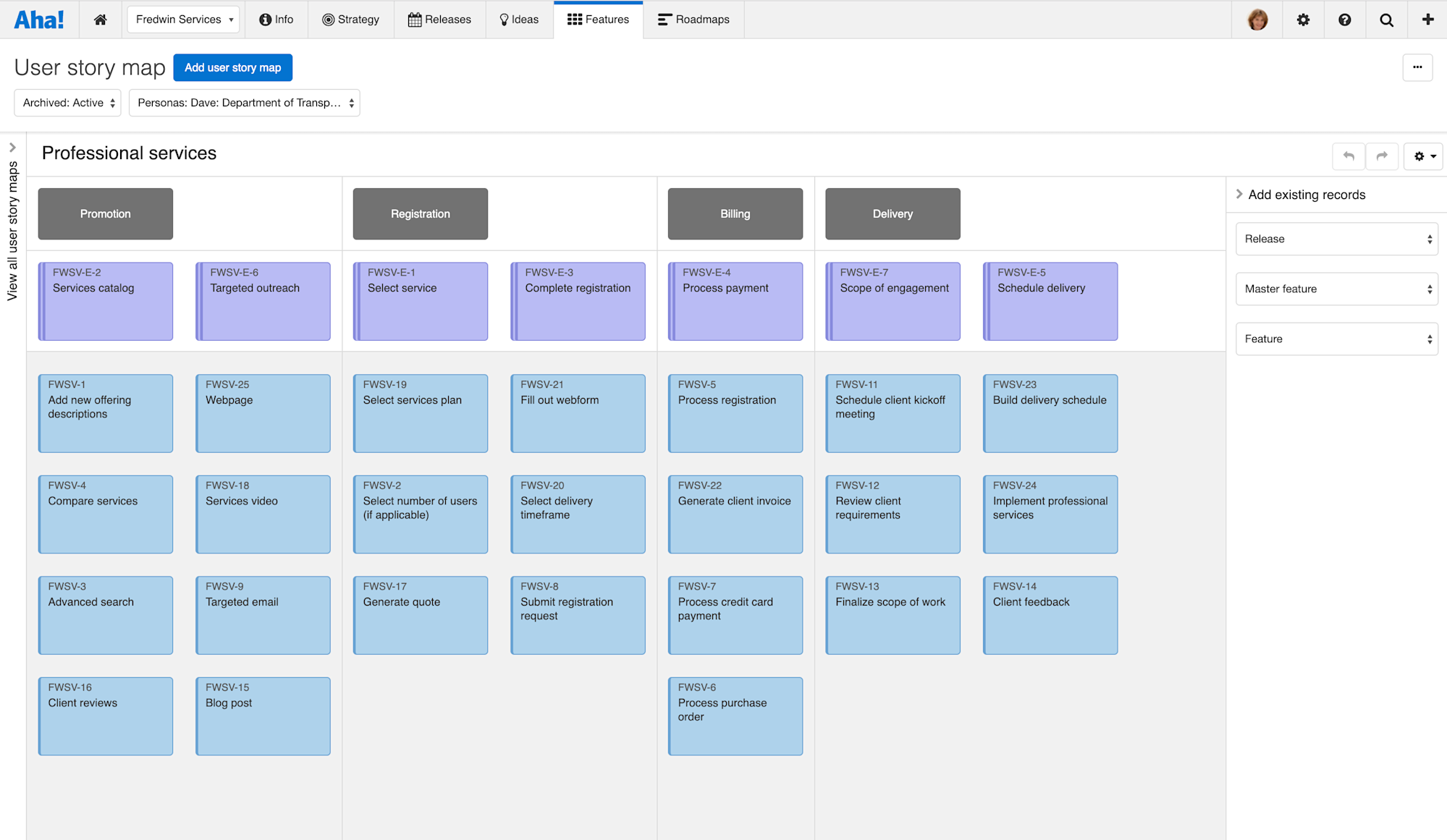
Task: Click the search magnifier icon
Action: tap(1386, 20)
